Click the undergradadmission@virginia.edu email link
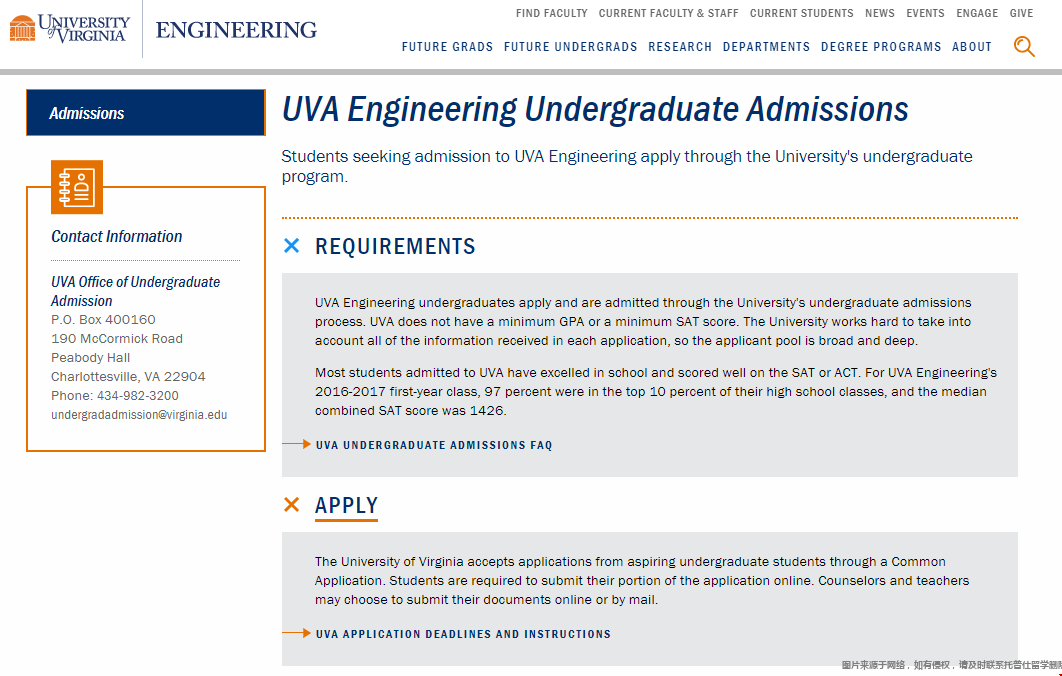Viewport: 1062px width, 676px height. coord(139,415)
